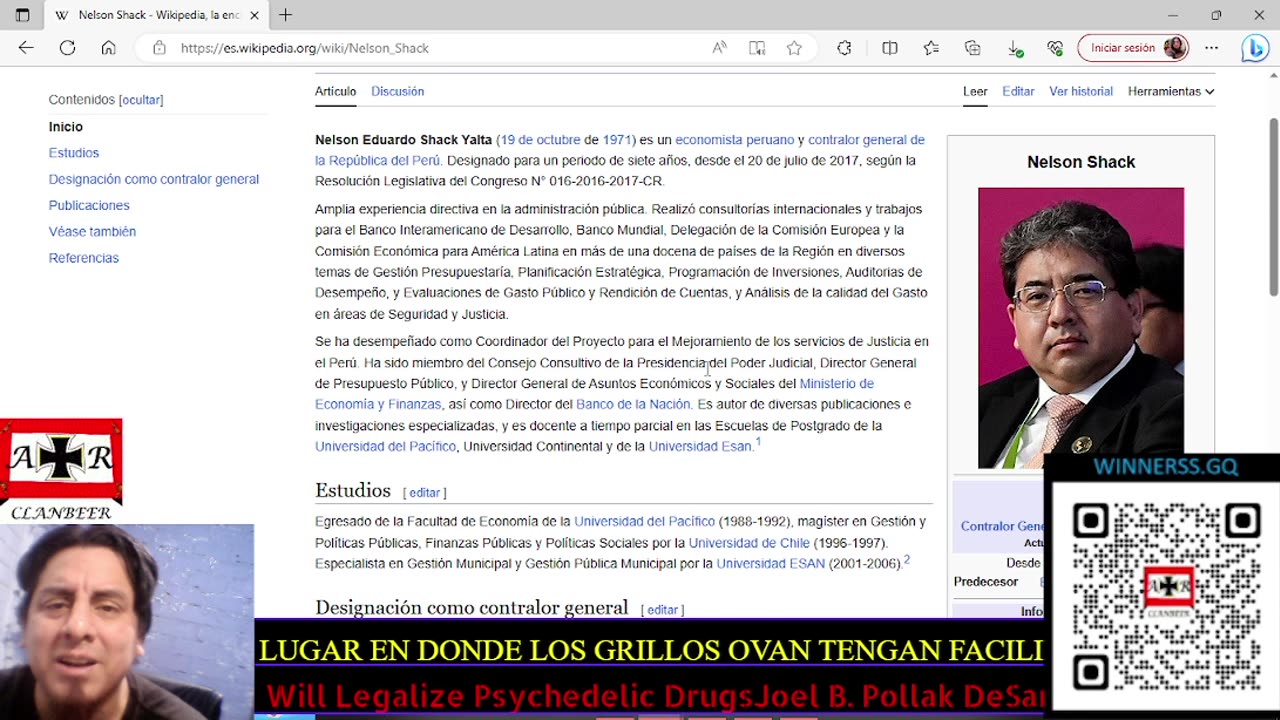Image resolution: width=1280 pixels, height=720 pixels.
Task: View site information lock icon
Action: pos(159,48)
